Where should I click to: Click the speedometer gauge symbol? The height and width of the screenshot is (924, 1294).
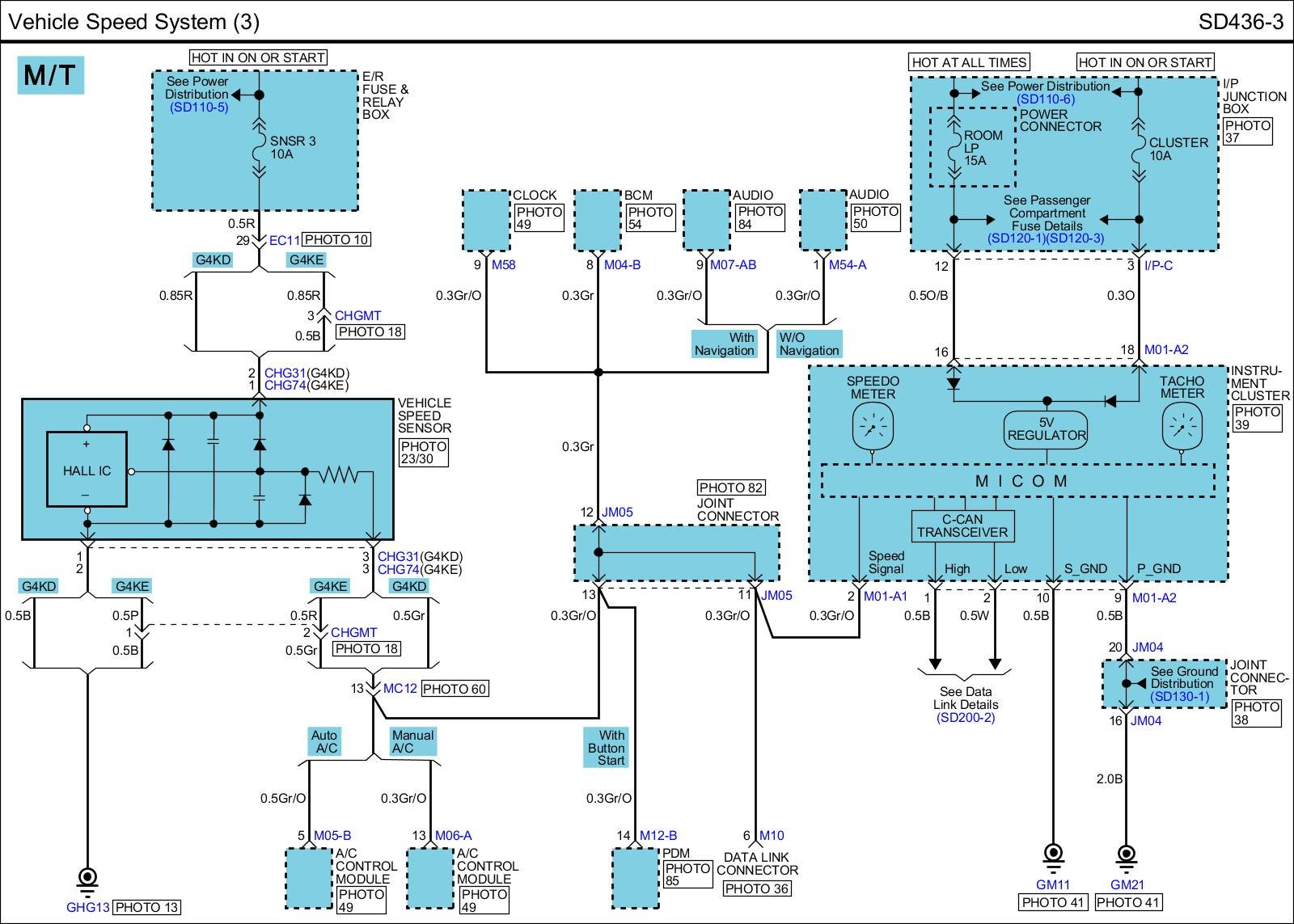click(x=872, y=426)
